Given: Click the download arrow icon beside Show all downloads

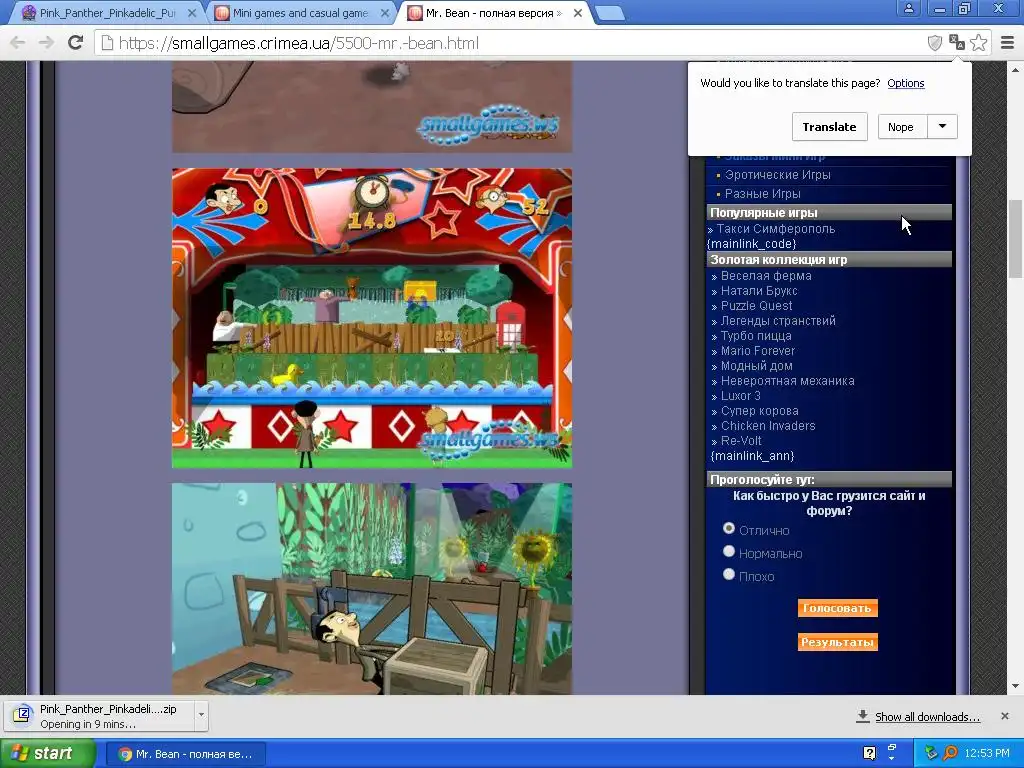Looking at the screenshot, I should pos(863,716).
